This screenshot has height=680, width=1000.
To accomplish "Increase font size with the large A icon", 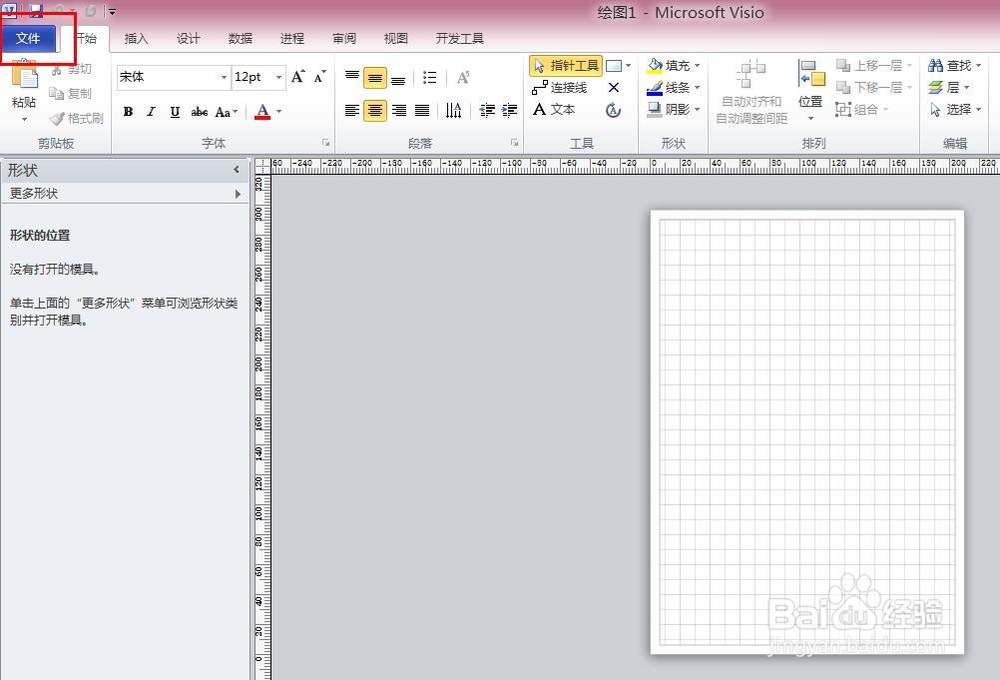I will click(298, 77).
